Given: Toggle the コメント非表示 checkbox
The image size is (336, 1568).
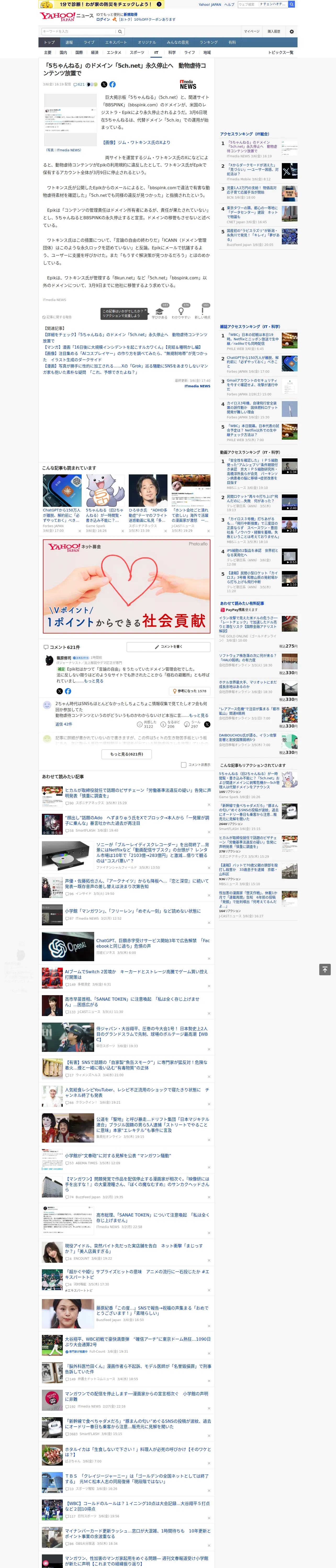Looking at the screenshot, I should click(x=183, y=765).
